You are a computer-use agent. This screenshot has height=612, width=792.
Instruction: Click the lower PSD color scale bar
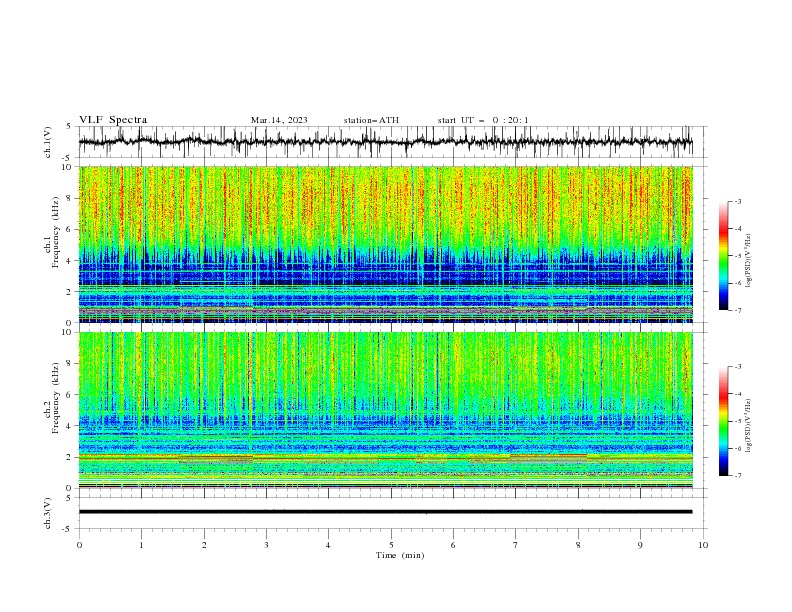(724, 421)
